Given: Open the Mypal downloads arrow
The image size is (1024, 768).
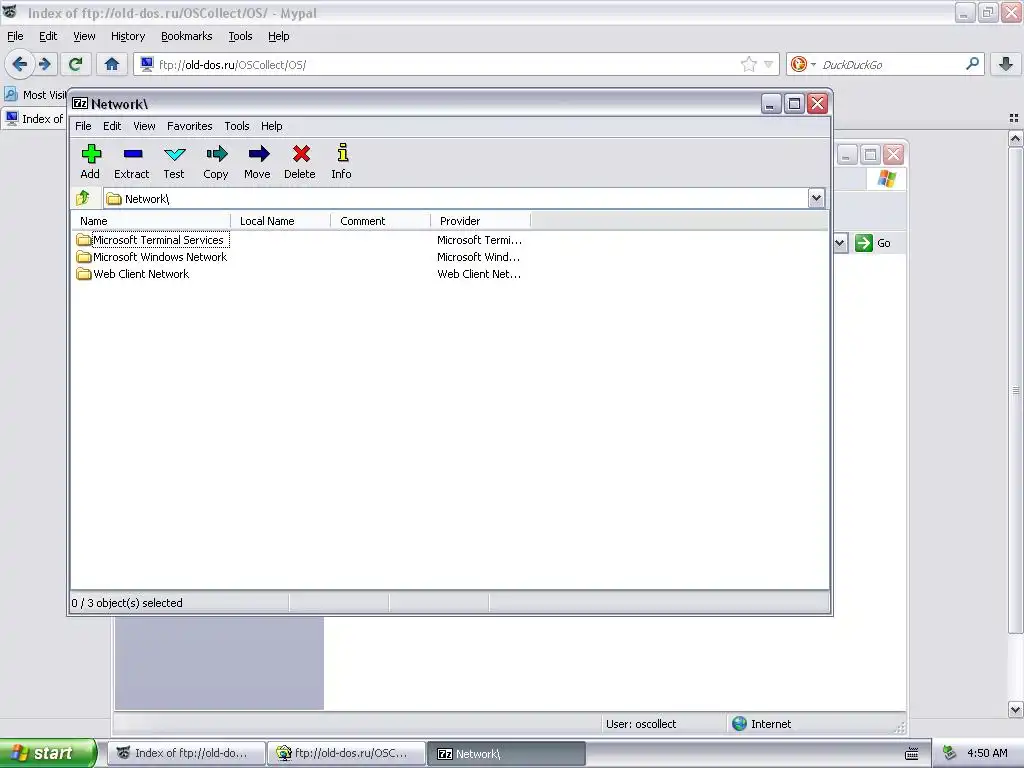Looking at the screenshot, I should click(1006, 64).
